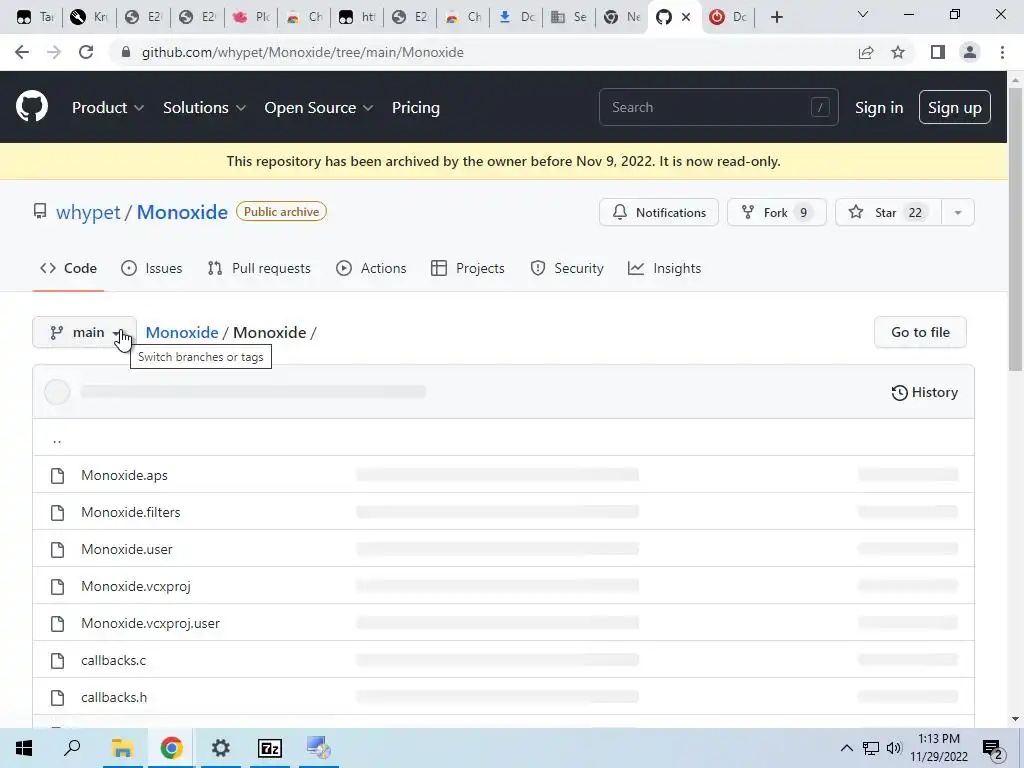
Task: Open the Star lists dropdown arrow
Action: [x=957, y=212]
